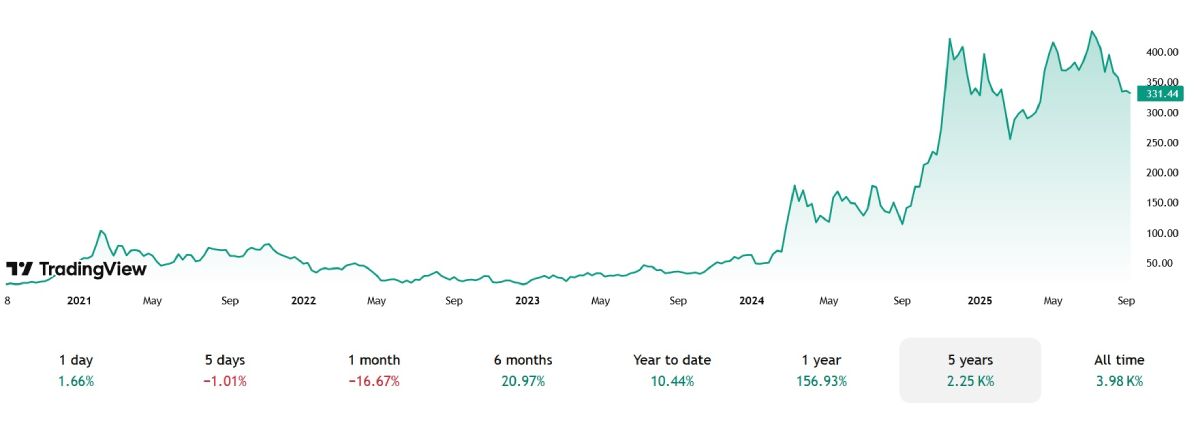Select Year to date range
This screenshot has width=1200, height=422.
(672, 370)
